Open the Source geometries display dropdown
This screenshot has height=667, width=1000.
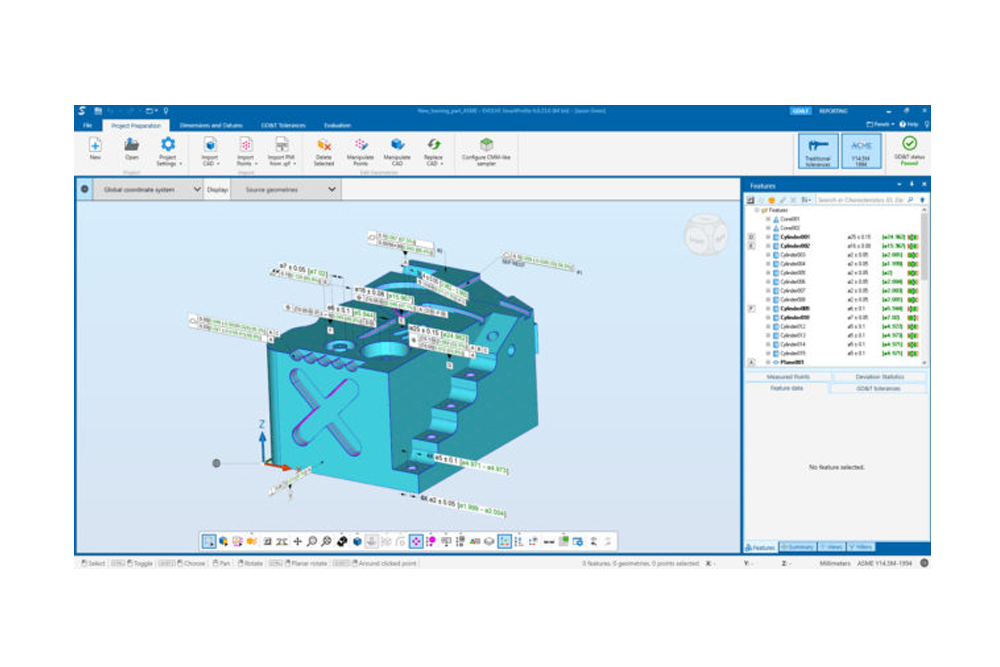click(x=285, y=189)
